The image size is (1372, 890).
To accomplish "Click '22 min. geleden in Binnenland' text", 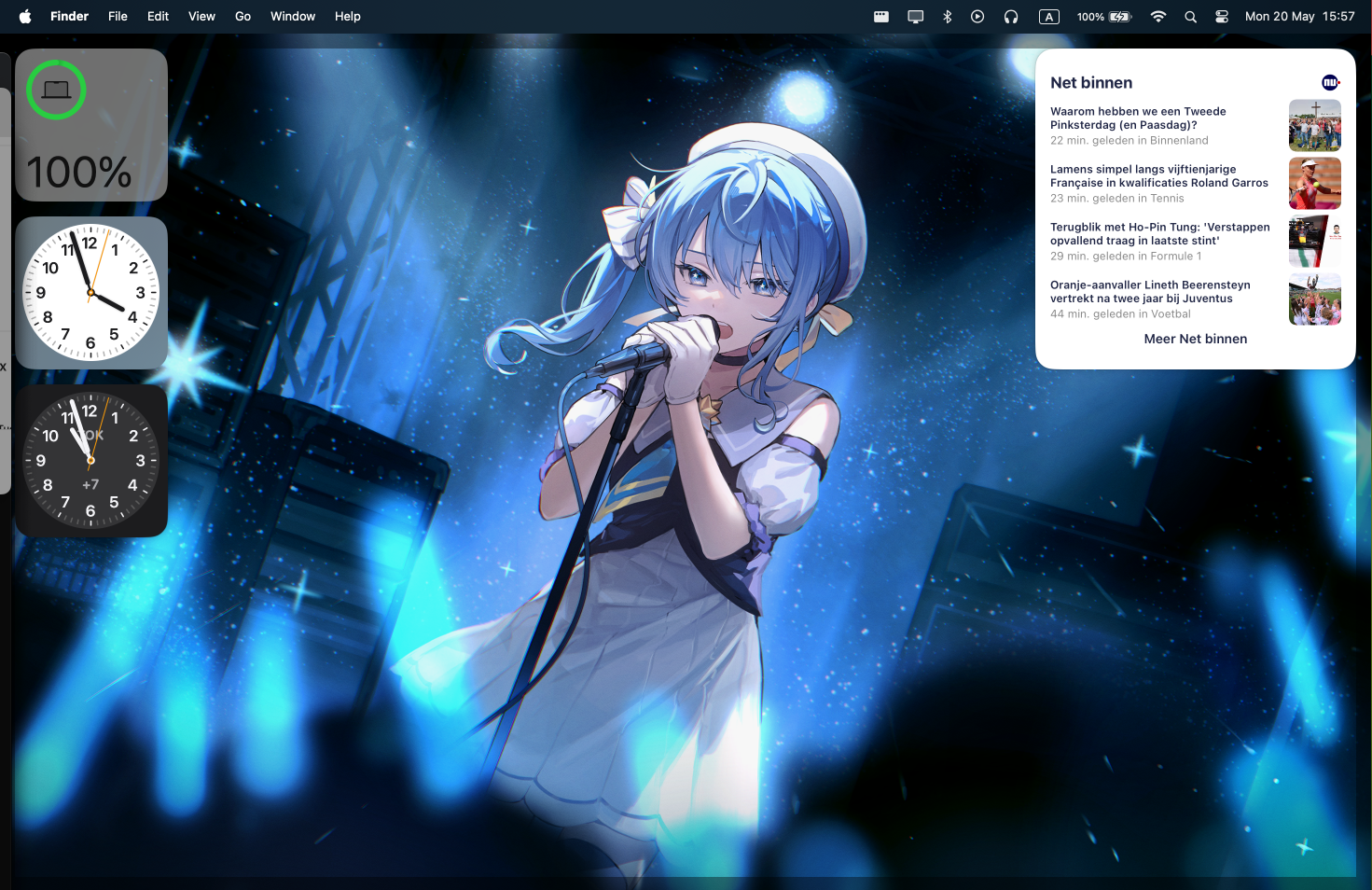I will pos(1129,141).
